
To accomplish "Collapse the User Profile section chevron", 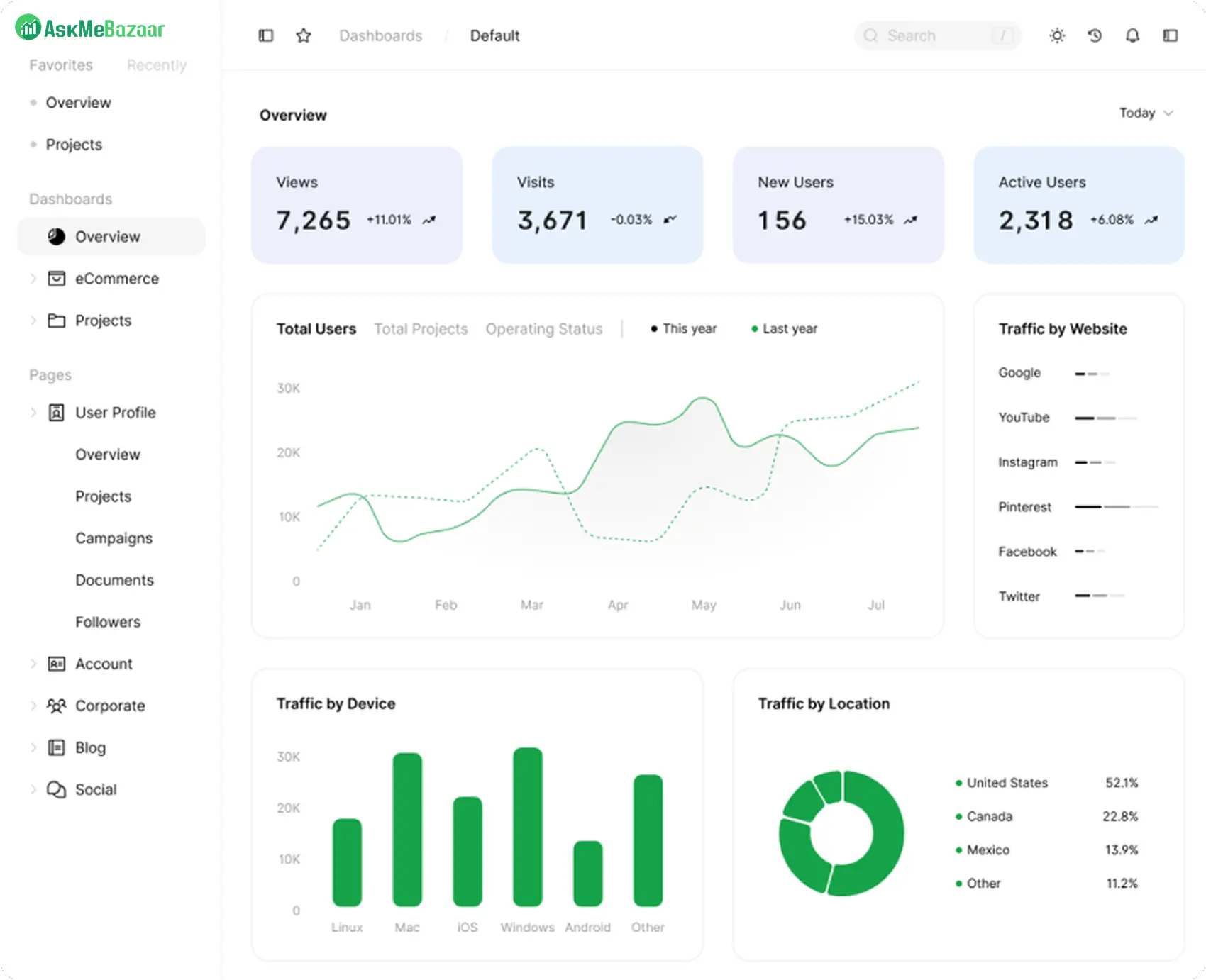I will [33, 413].
